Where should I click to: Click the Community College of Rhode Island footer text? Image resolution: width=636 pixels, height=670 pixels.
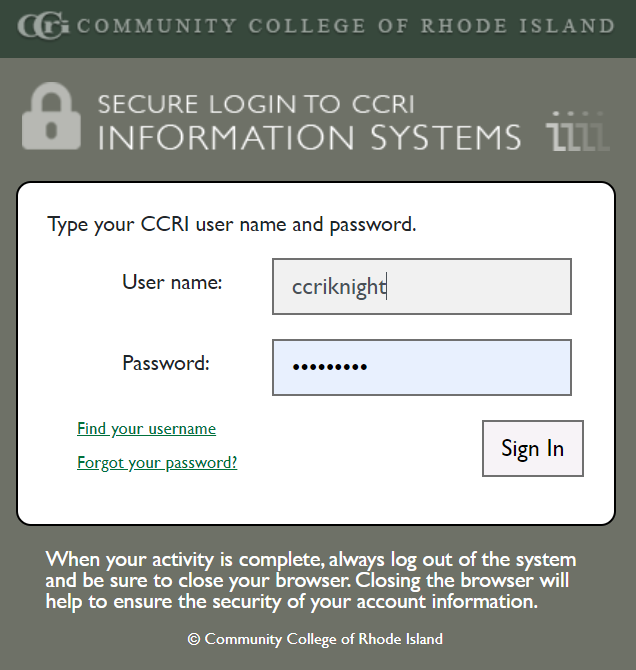pos(323,639)
